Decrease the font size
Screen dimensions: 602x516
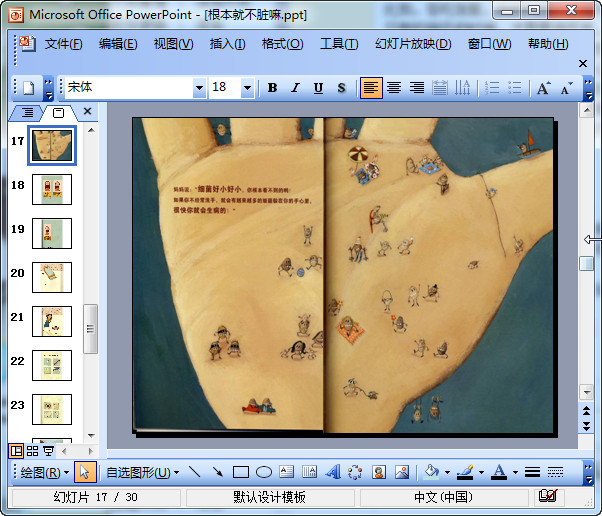point(566,88)
